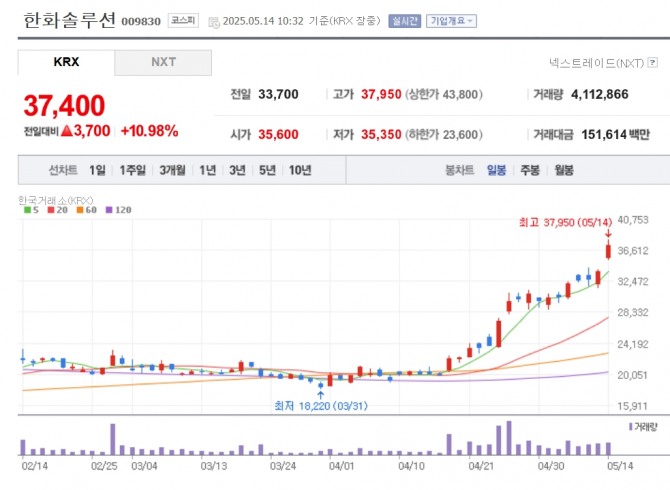
Task: Click the 상한가 43,800 text
Action: tap(444, 94)
